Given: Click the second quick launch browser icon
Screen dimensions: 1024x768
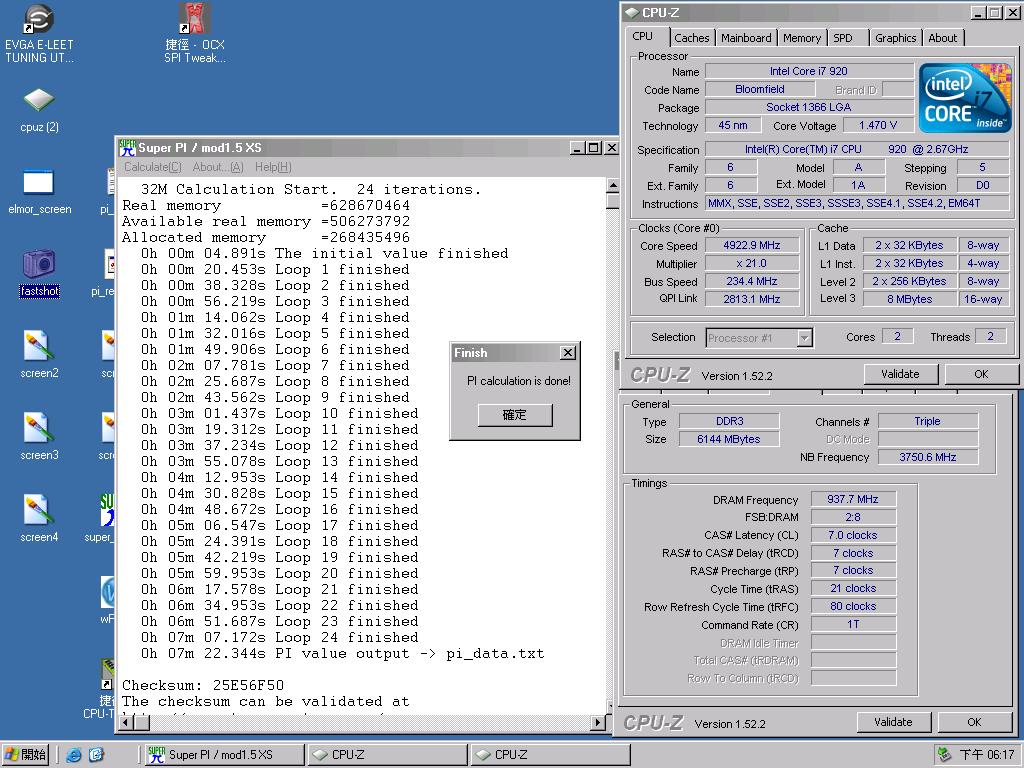Looking at the screenshot, I should [x=96, y=755].
